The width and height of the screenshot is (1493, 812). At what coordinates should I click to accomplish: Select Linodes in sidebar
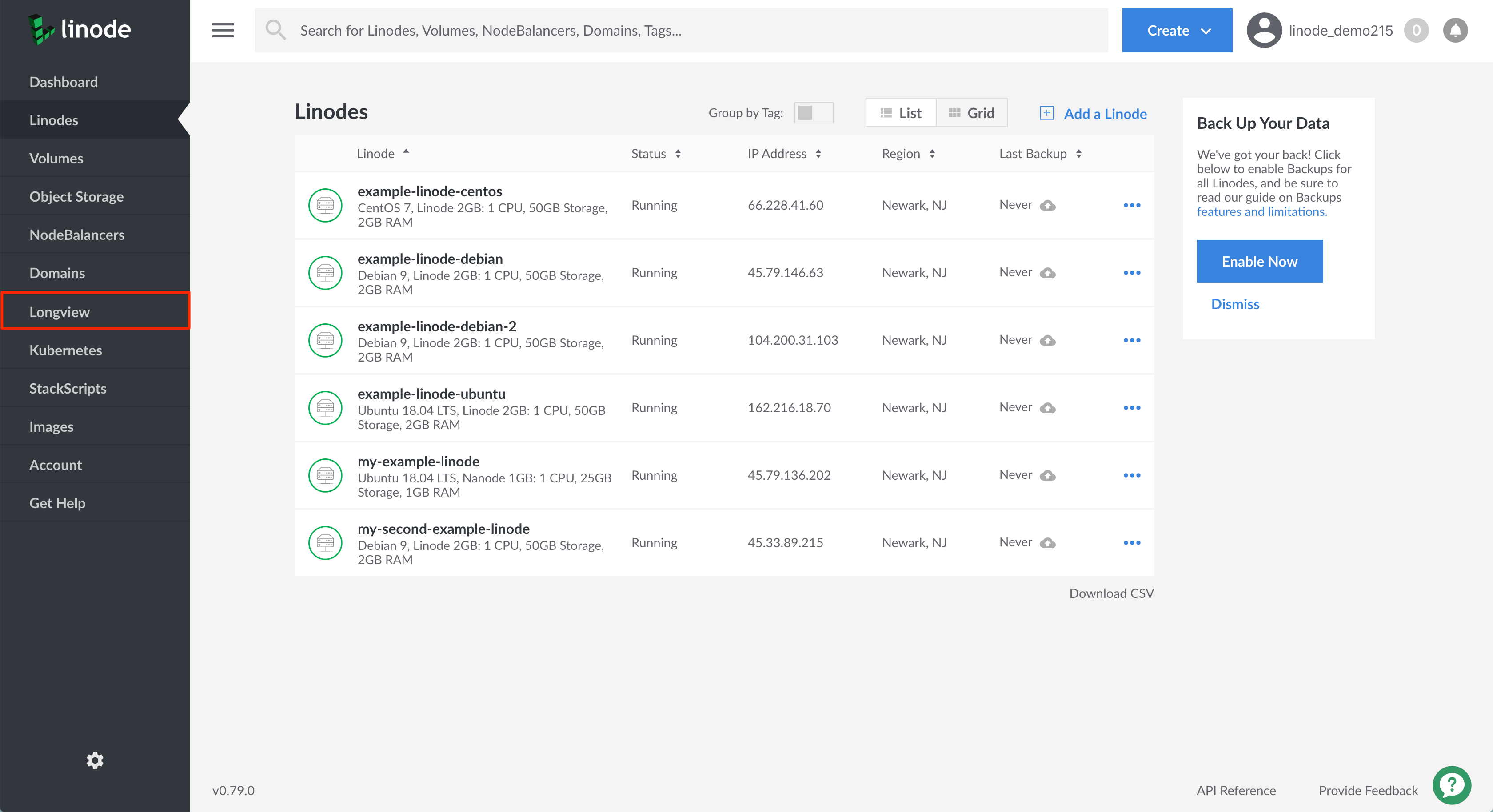(95, 120)
